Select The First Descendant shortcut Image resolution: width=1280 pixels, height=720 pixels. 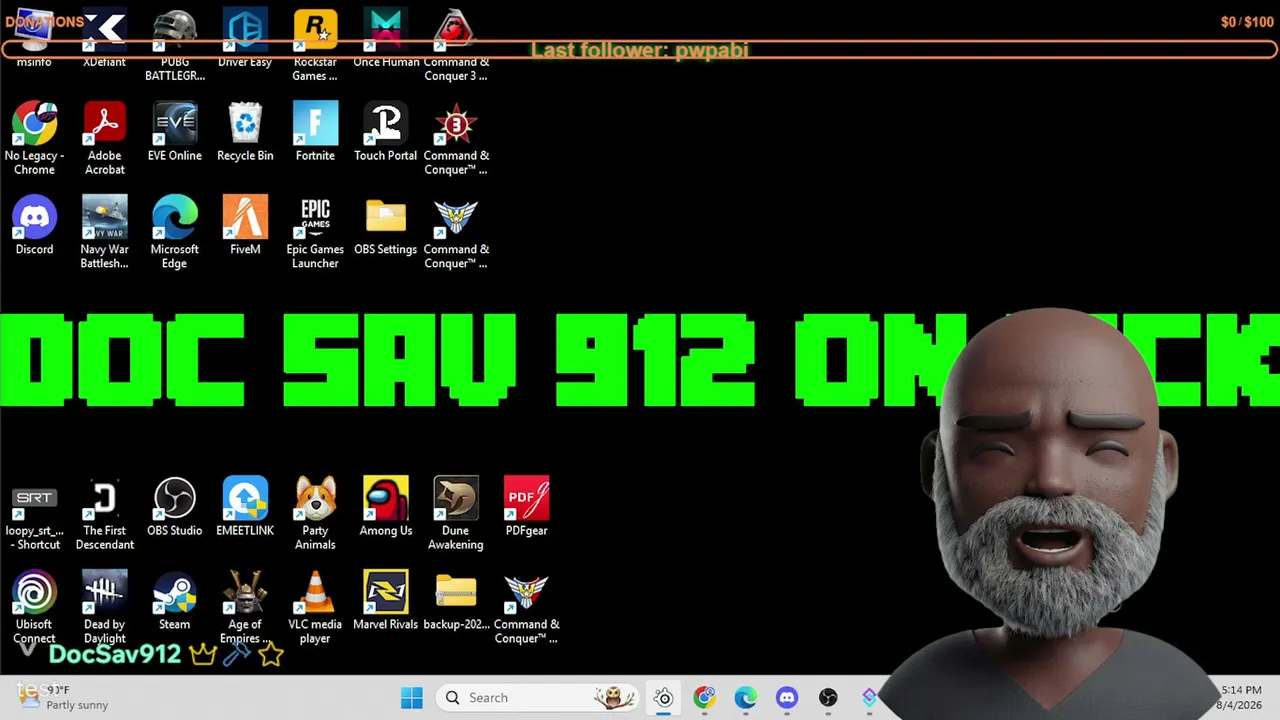(x=104, y=513)
